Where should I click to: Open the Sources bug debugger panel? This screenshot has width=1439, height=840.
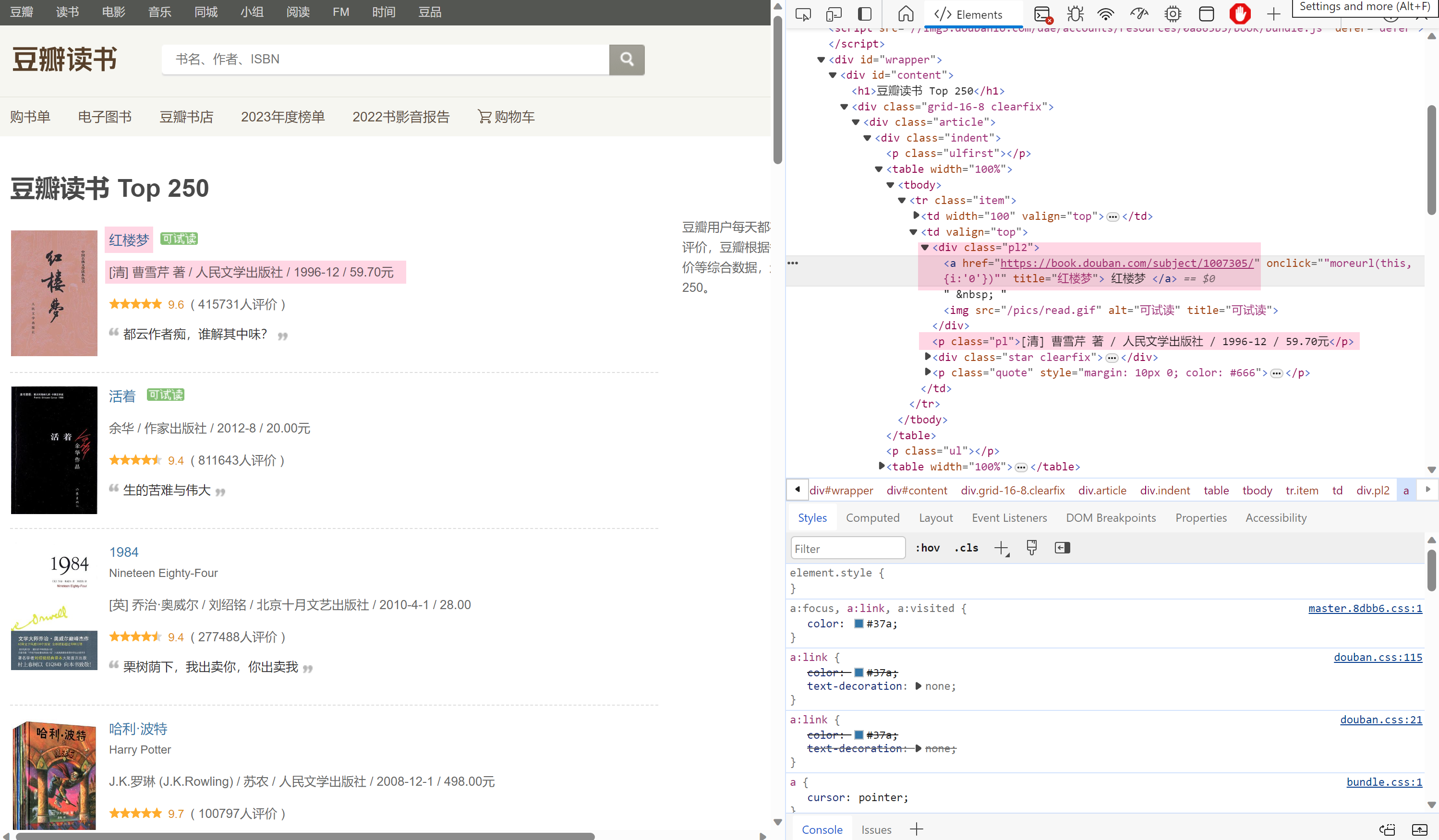click(x=1075, y=14)
